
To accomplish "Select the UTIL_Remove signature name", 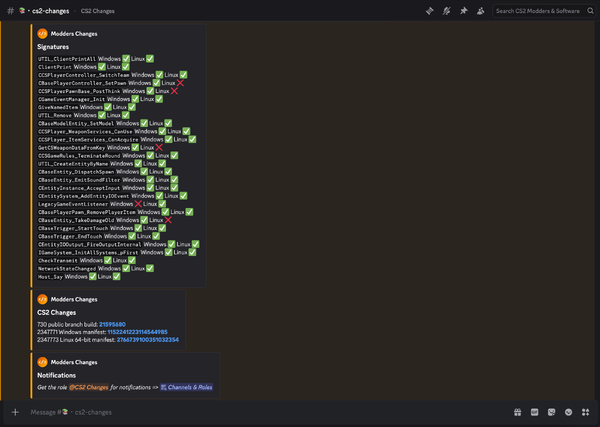I will pos(55,116).
